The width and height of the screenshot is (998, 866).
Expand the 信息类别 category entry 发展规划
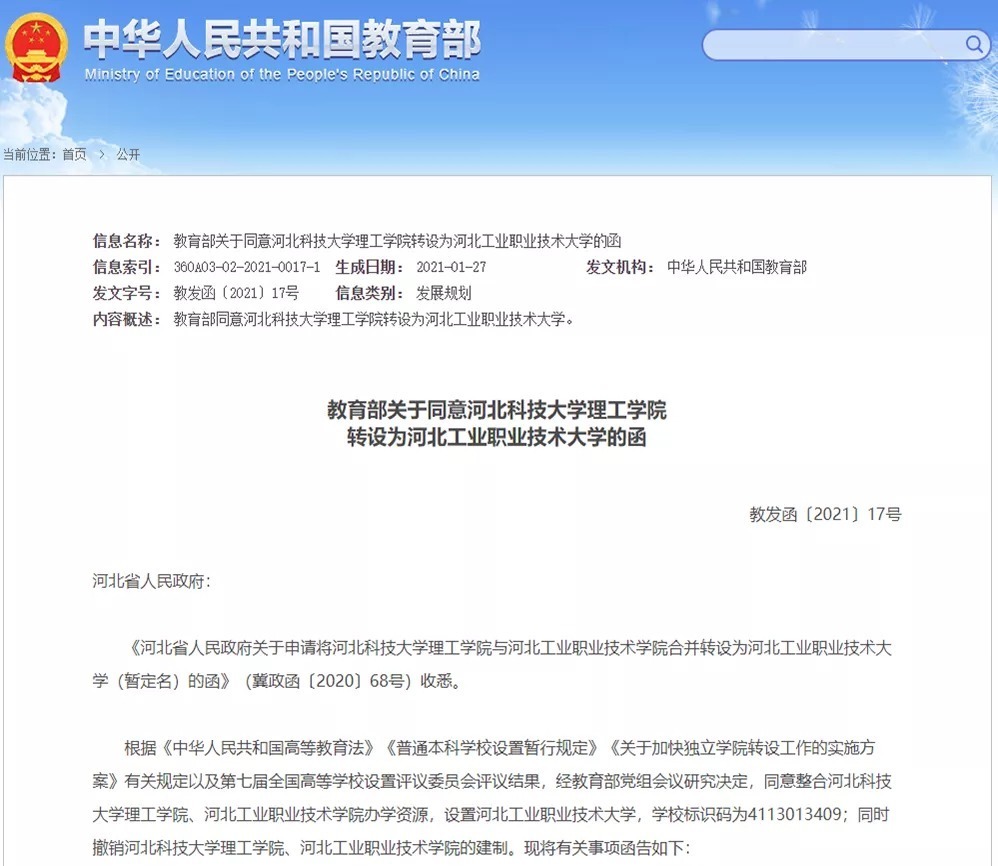tap(444, 293)
